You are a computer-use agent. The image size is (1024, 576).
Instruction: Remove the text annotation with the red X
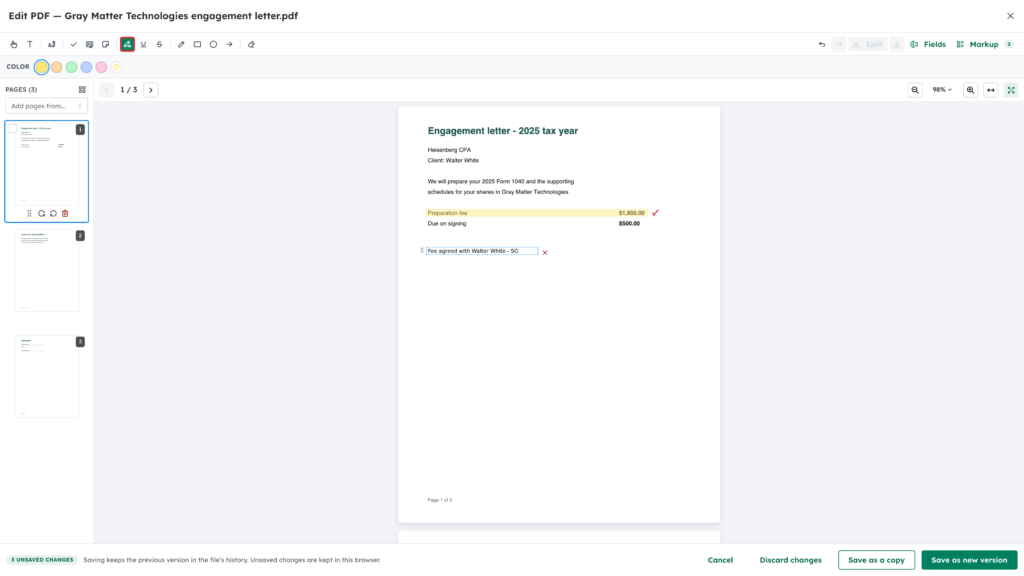[545, 253]
